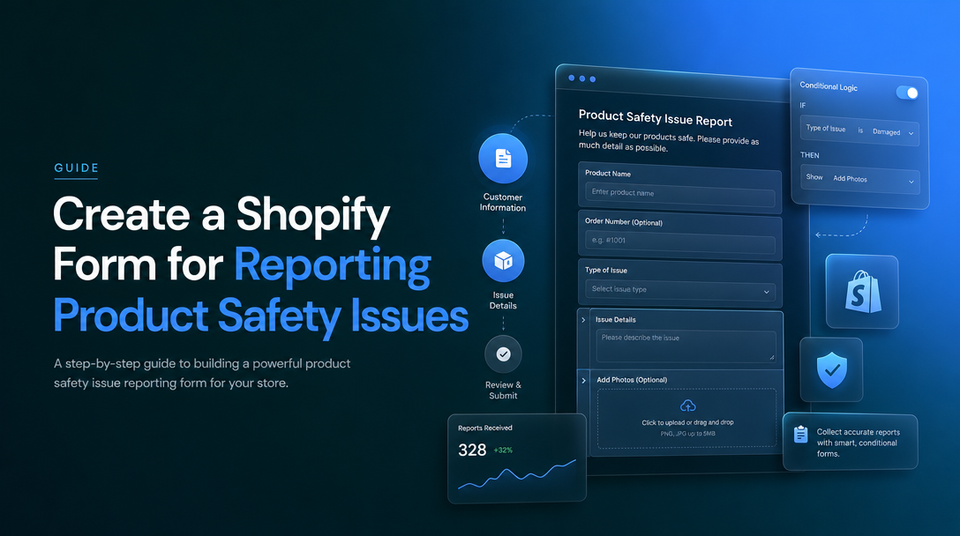
Task: Open the Shopify bag logo tile
Action: [x=862, y=292]
